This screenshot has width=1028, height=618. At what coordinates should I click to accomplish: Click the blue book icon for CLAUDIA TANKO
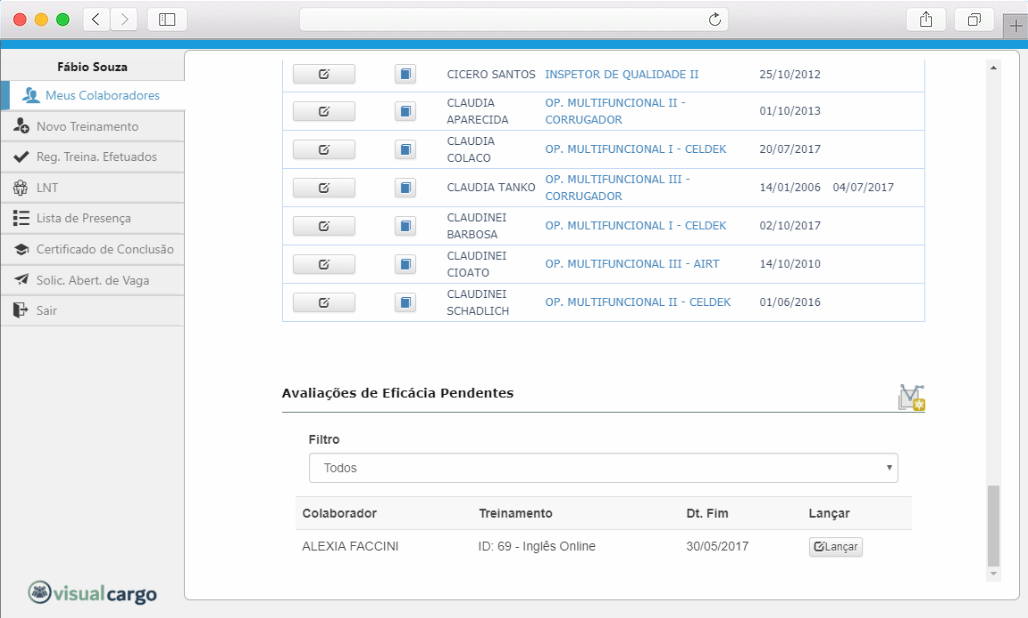tap(405, 187)
